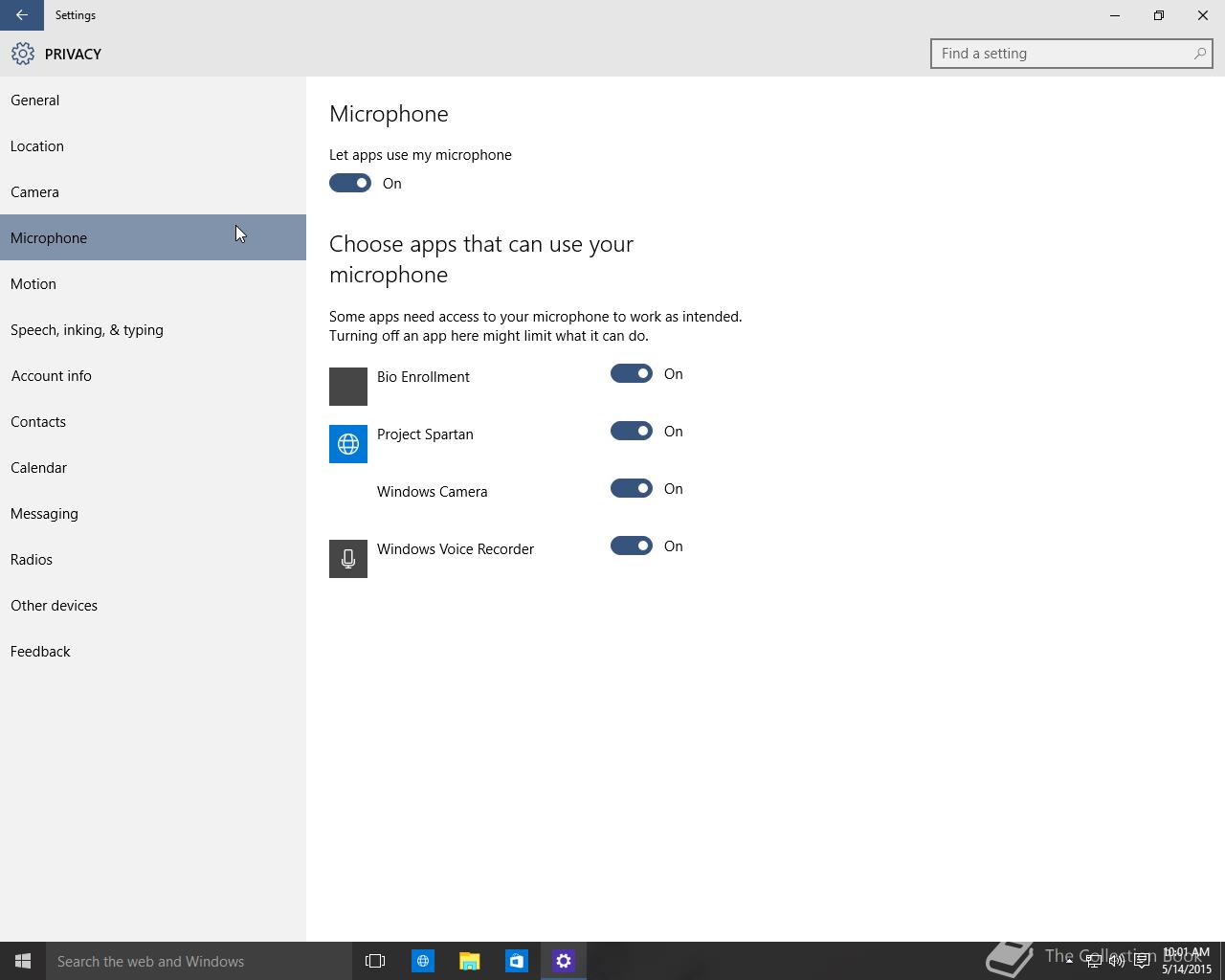Click Search the web and Windows box
The width and height of the screenshot is (1225, 980).
point(199,961)
